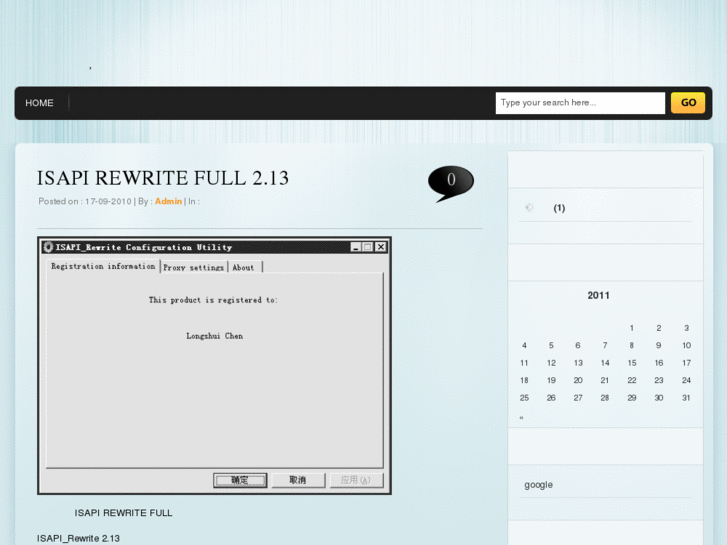Open the comment bubble showing 0
The height and width of the screenshot is (545, 727).
point(451,183)
